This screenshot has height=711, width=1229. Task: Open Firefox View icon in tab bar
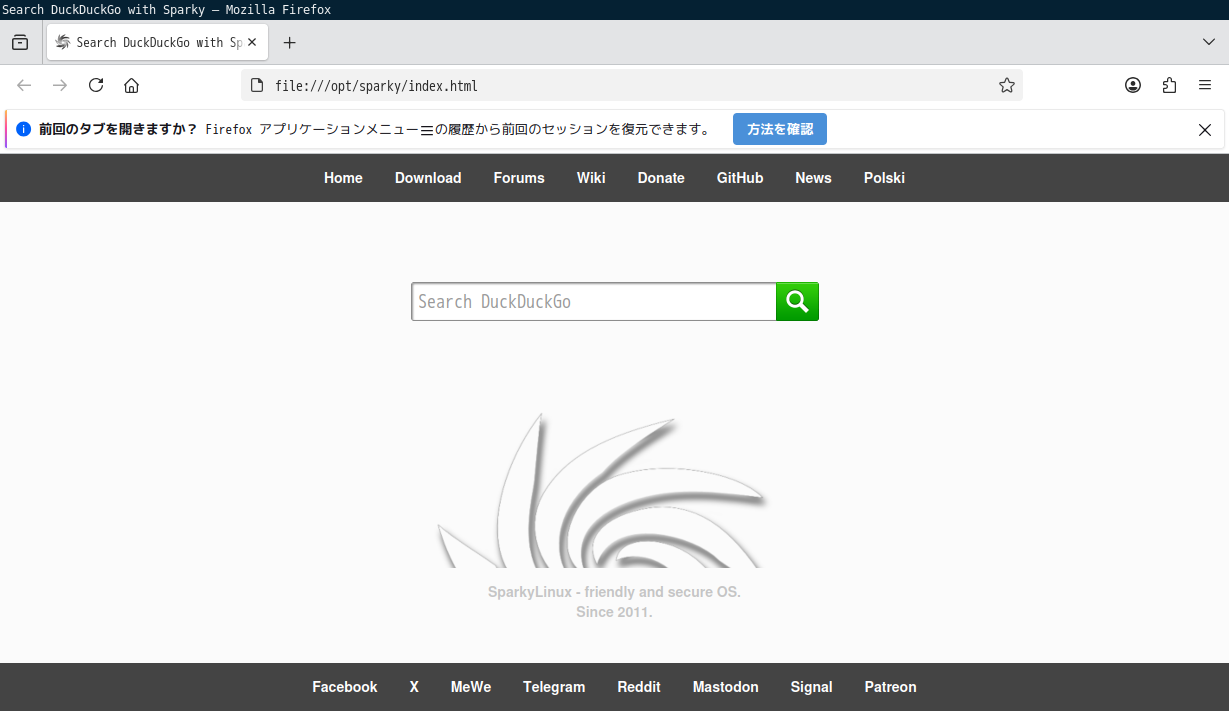pyautogui.click(x=20, y=42)
